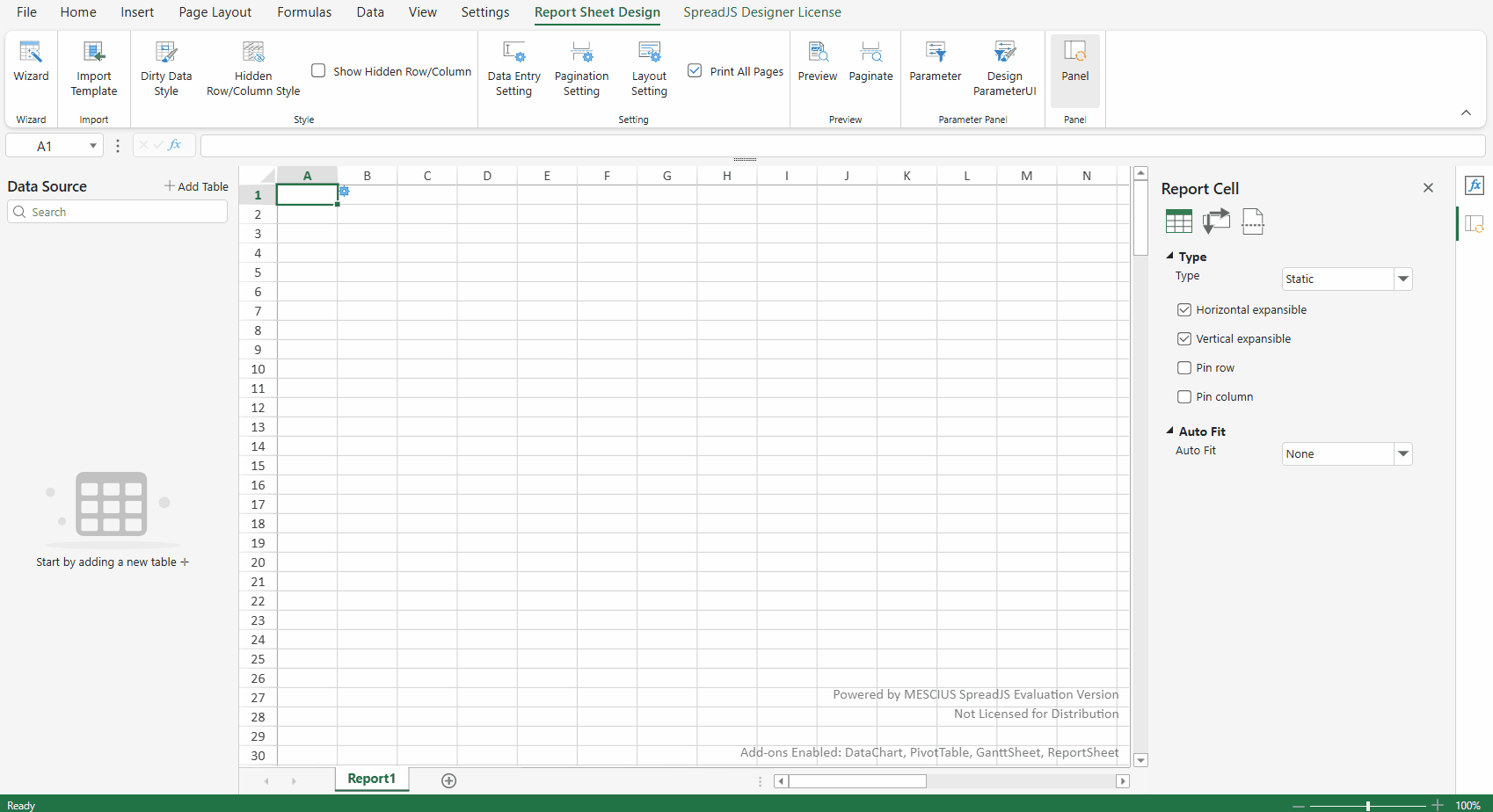1493x812 pixels.
Task: Uncheck Print All Pages
Action: (x=695, y=70)
